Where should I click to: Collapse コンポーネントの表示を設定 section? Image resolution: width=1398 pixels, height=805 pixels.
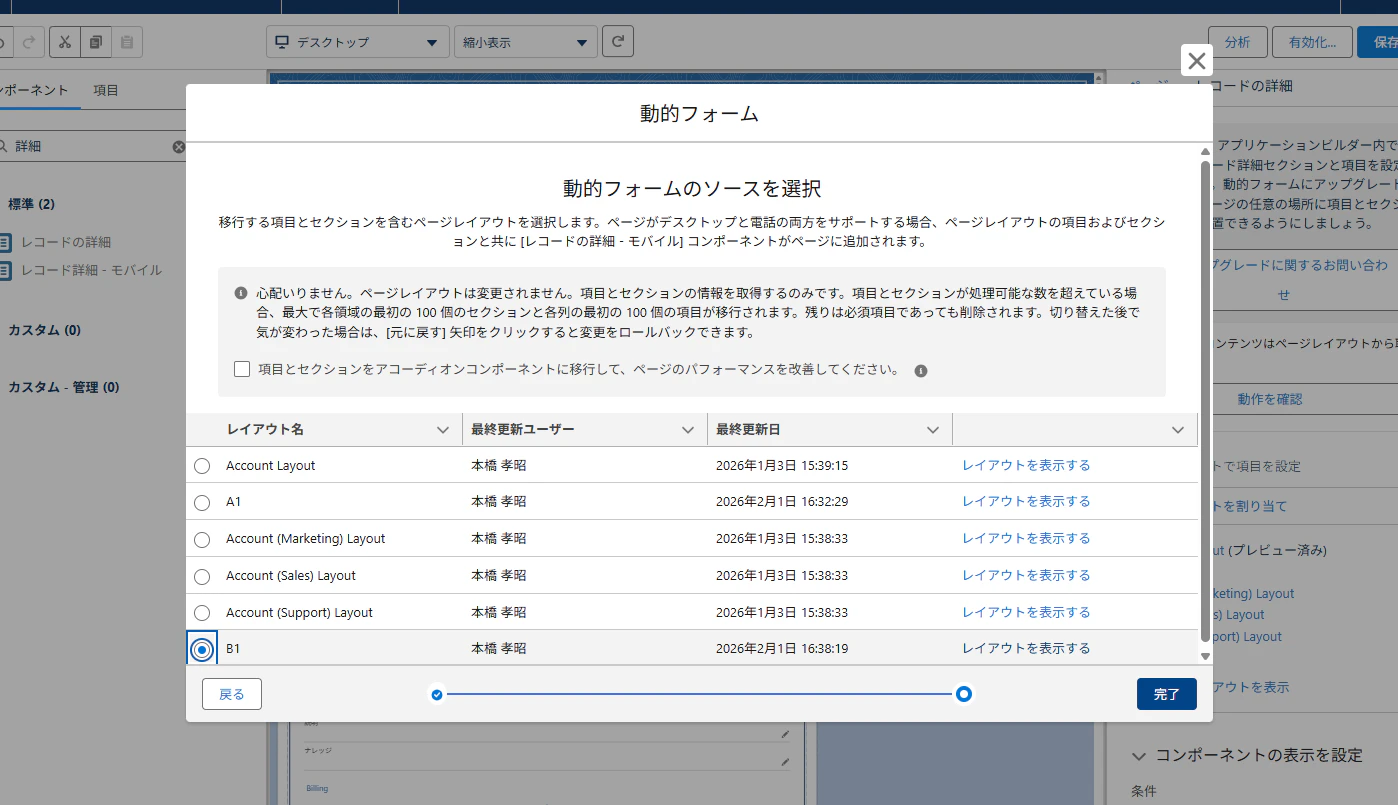point(1138,756)
